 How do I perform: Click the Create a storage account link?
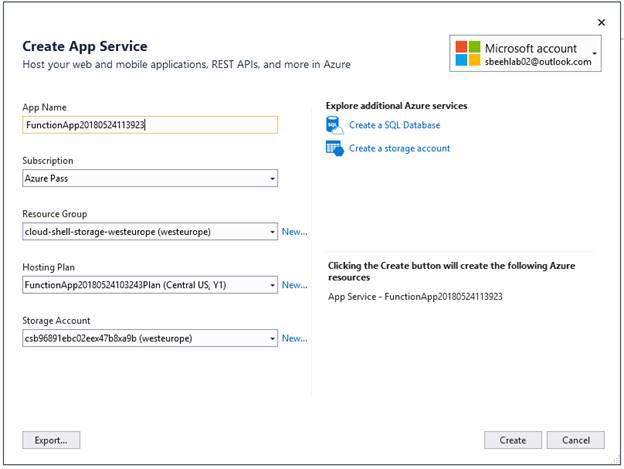tap(399, 148)
